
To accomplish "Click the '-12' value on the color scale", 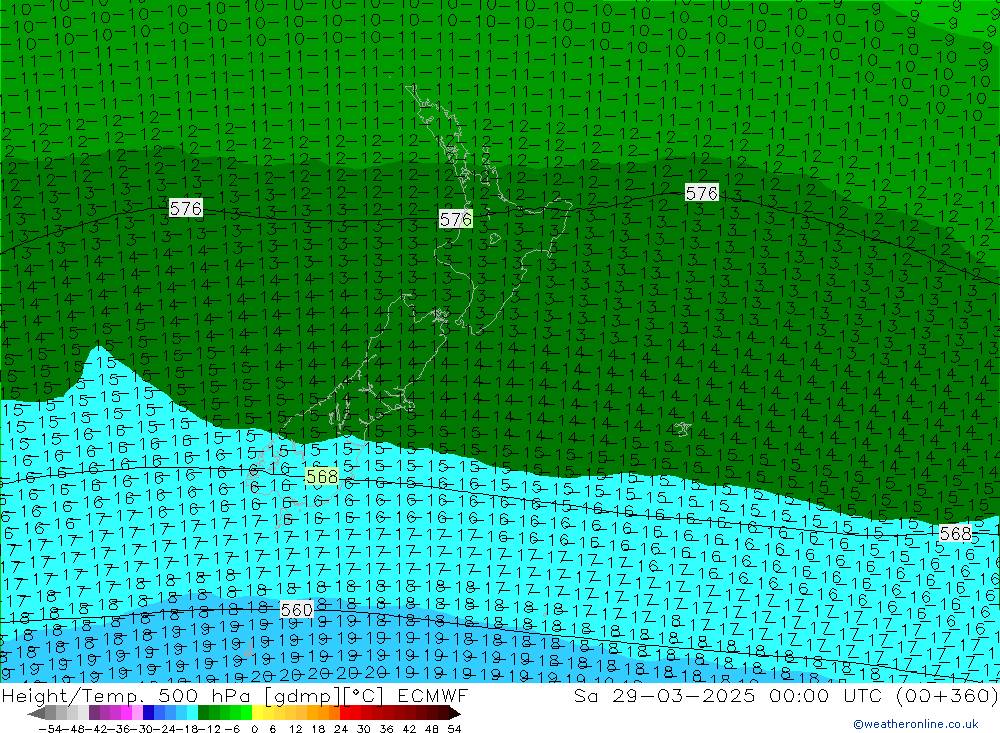I will point(210,729).
